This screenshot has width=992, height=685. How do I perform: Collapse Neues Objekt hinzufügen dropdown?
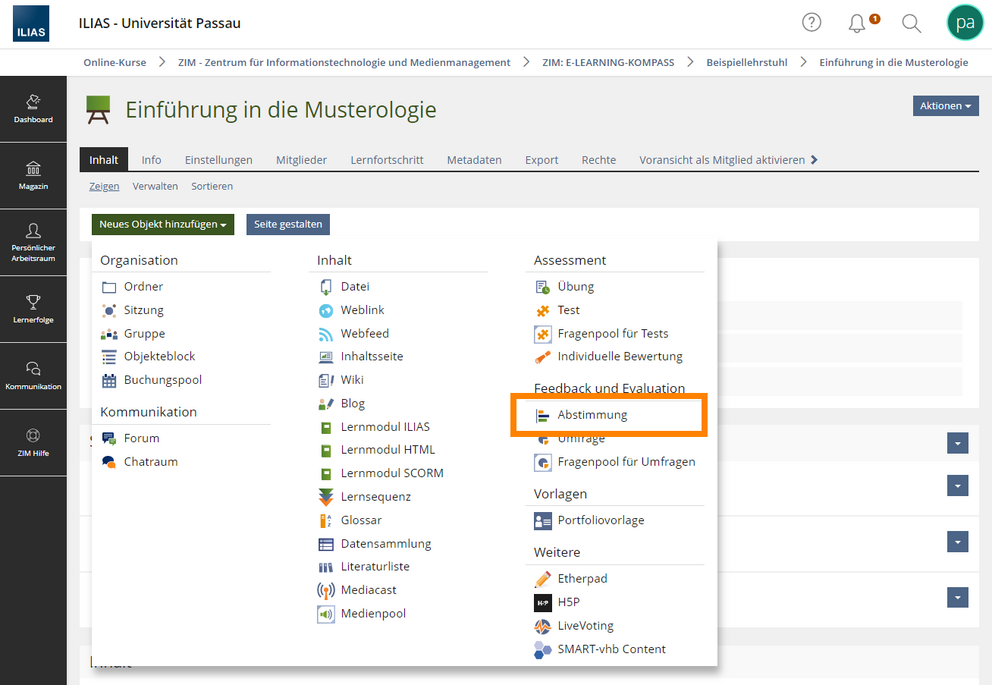click(x=163, y=224)
